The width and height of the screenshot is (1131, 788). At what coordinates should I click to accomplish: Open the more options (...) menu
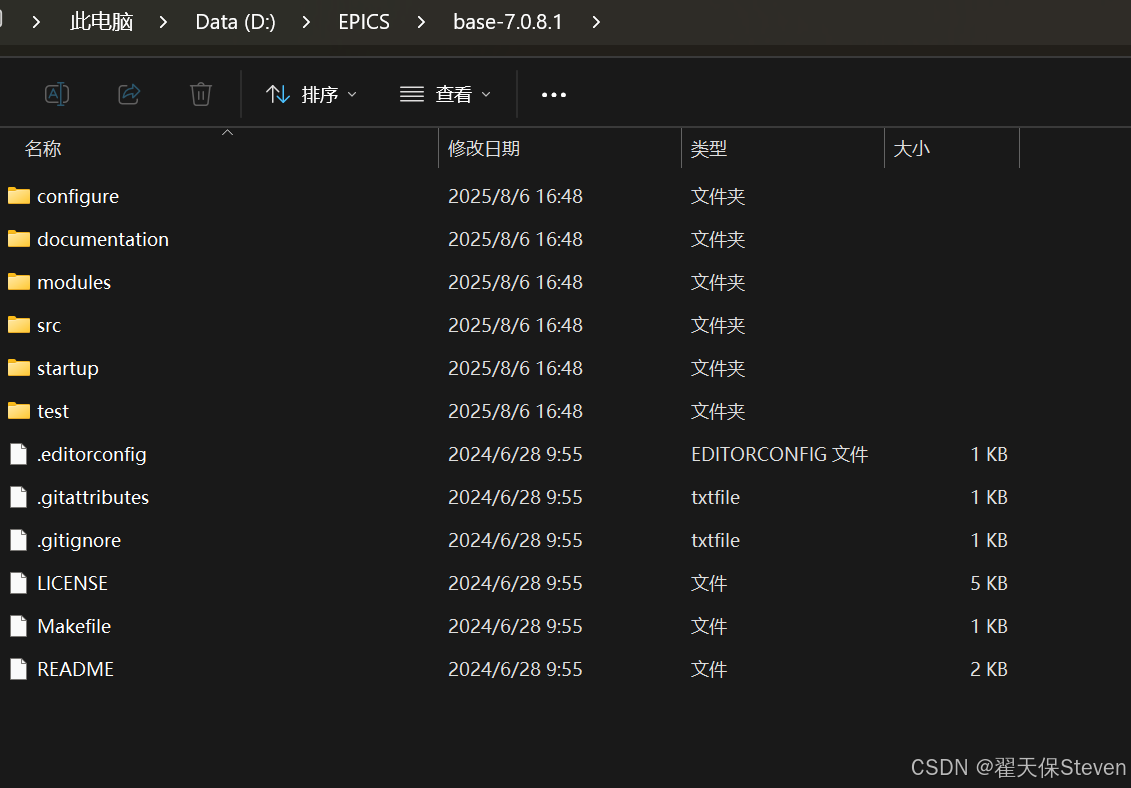[554, 94]
